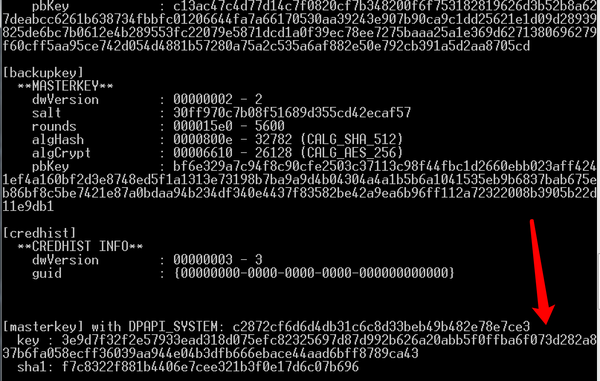The width and height of the screenshot is (600, 381).
Task: Click the **CREDHIST INFO** heading
Action: pyautogui.click(x=80, y=246)
